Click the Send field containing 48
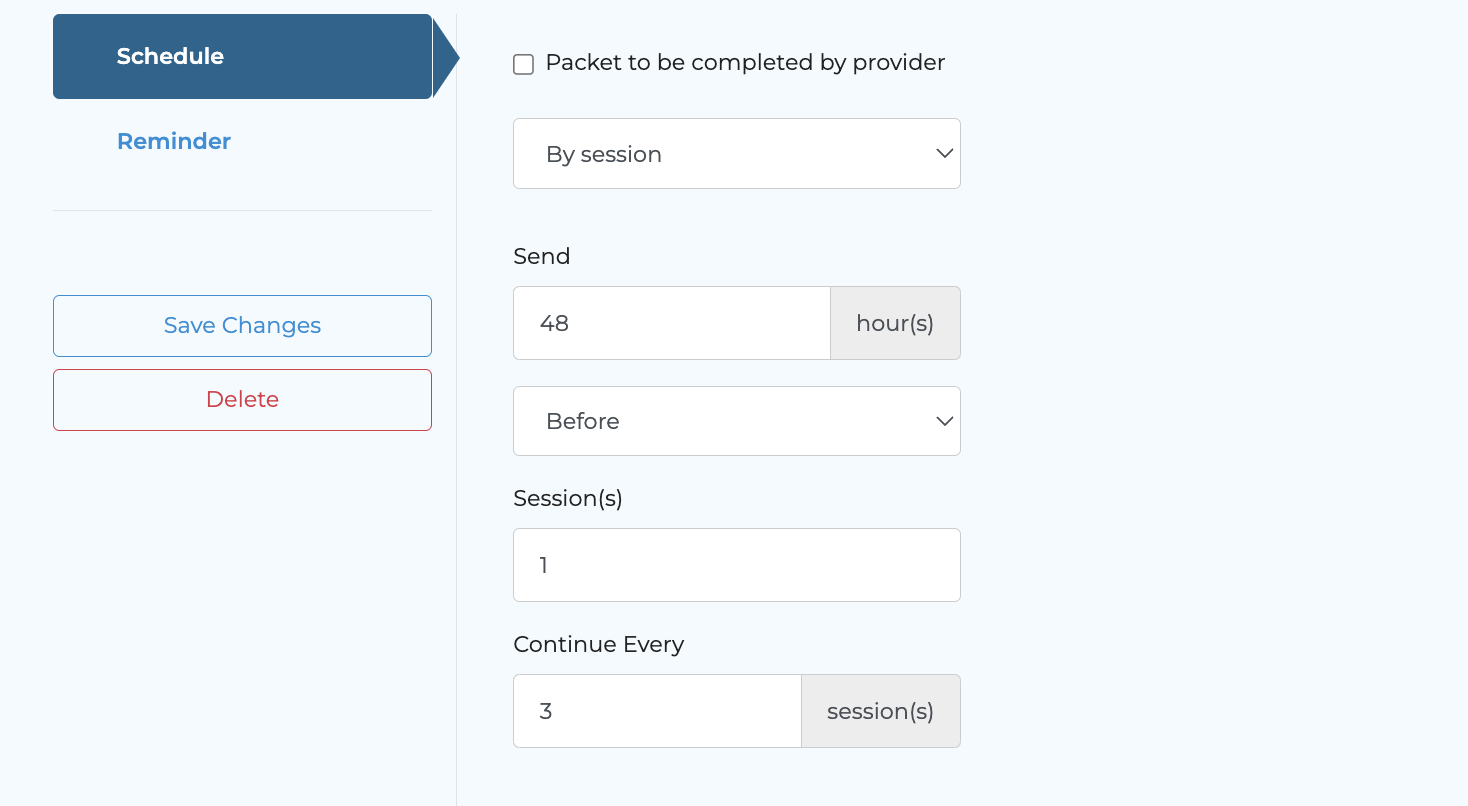The width and height of the screenshot is (1468, 806). coord(671,323)
